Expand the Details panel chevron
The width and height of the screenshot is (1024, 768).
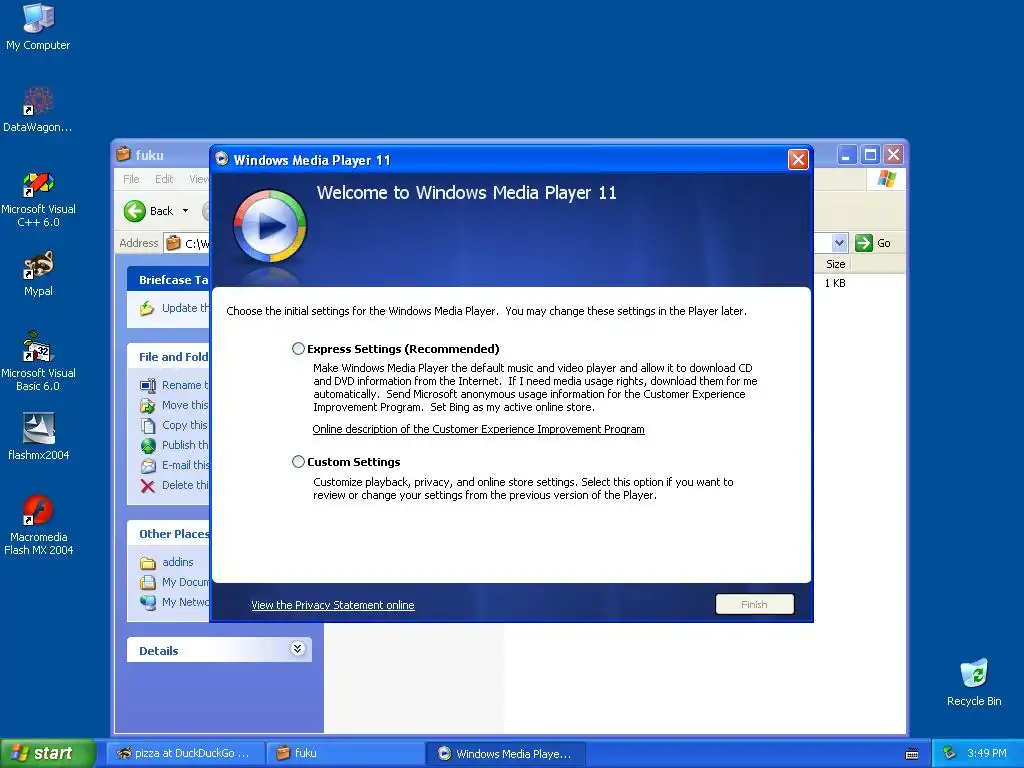297,648
